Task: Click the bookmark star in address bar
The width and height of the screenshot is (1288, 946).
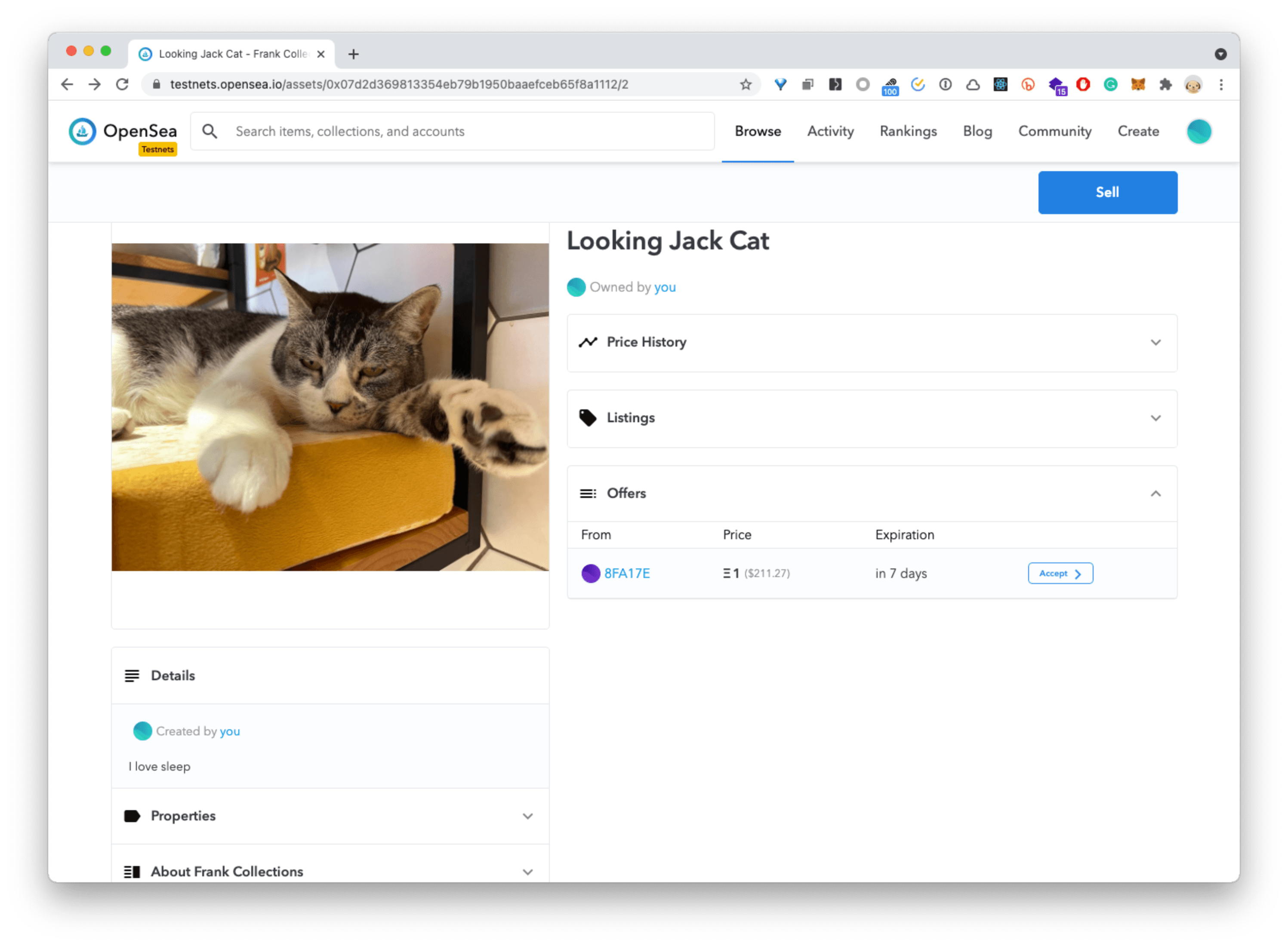Action: tap(745, 85)
